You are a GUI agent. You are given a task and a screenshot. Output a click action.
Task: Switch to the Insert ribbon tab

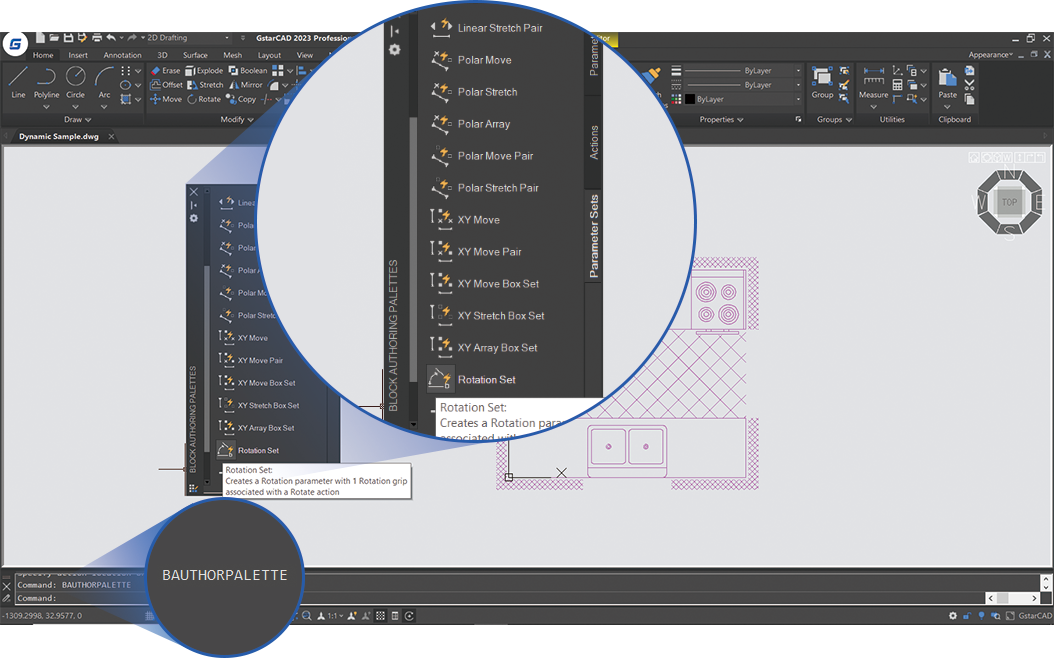click(78, 55)
